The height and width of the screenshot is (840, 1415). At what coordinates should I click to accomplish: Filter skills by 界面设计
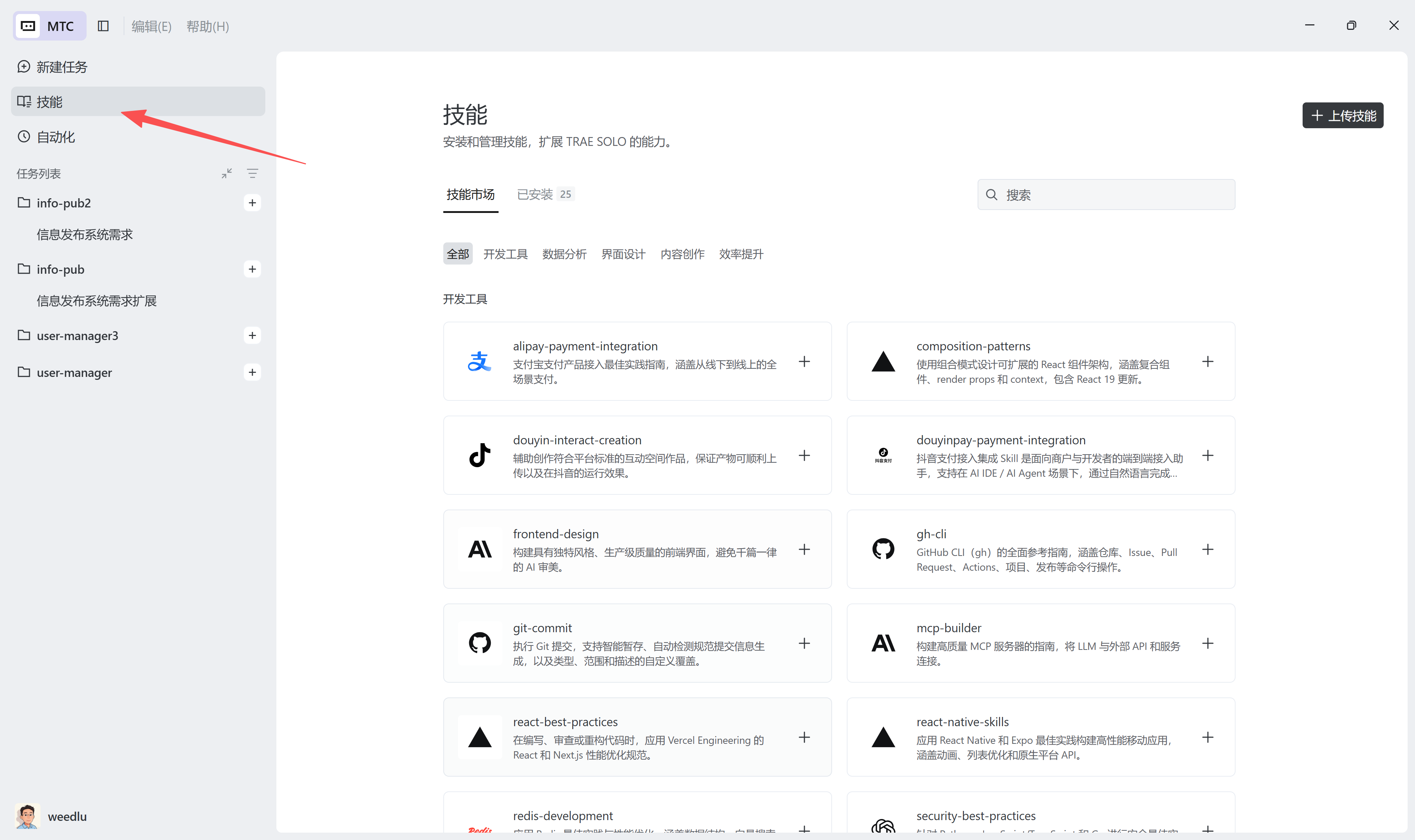point(623,254)
